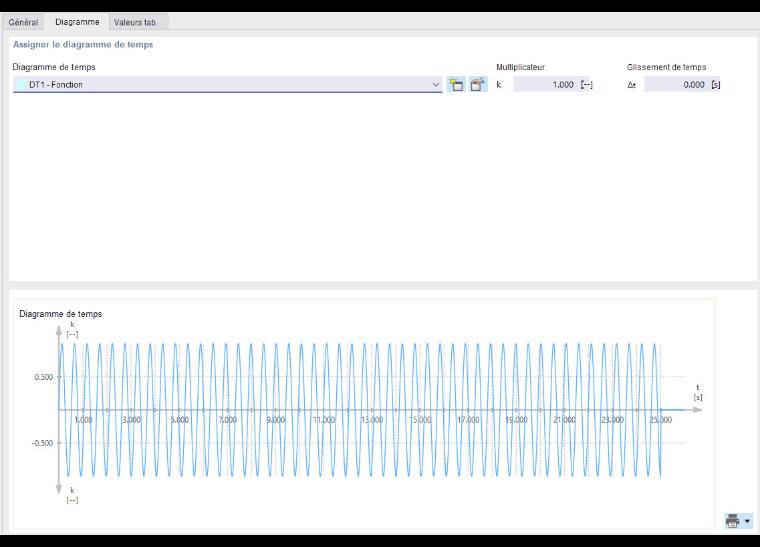Image resolution: width=760 pixels, height=547 pixels.
Task: Expand the Diagramme de temps dropdown arrow
Action: click(x=435, y=85)
